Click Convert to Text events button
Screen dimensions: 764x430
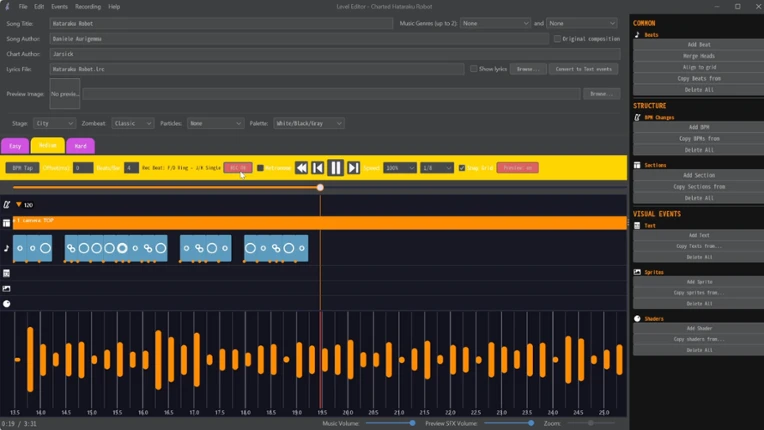pos(583,69)
